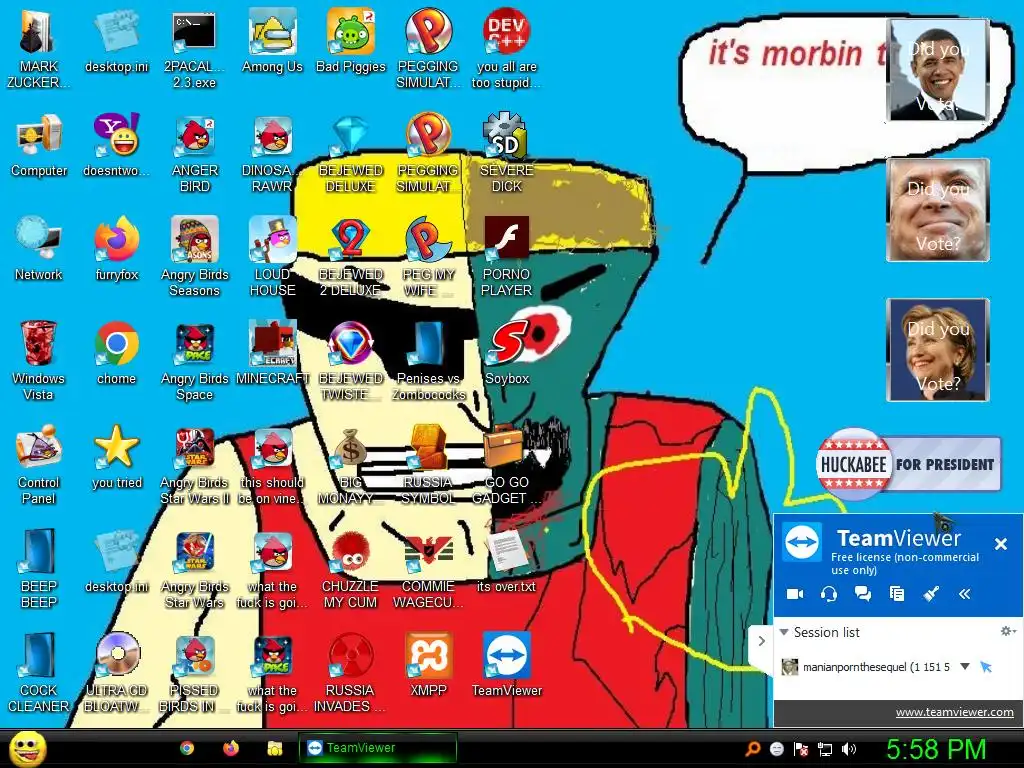The height and width of the screenshot is (768, 1024).
Task: Click the Hillary 'Did you Vote?' gadget
Action: pyautogui.click(x=938, y=350)
